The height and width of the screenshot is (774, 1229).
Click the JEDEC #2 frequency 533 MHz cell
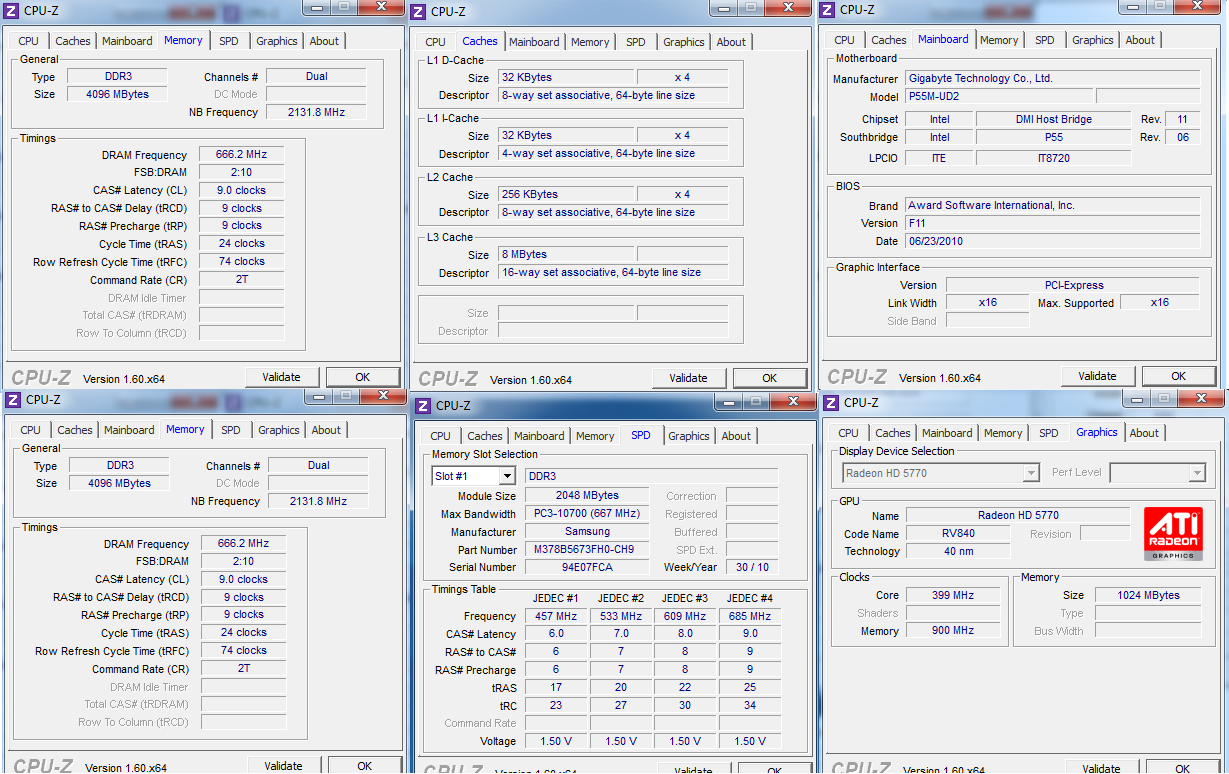click(x=621, y=616)
